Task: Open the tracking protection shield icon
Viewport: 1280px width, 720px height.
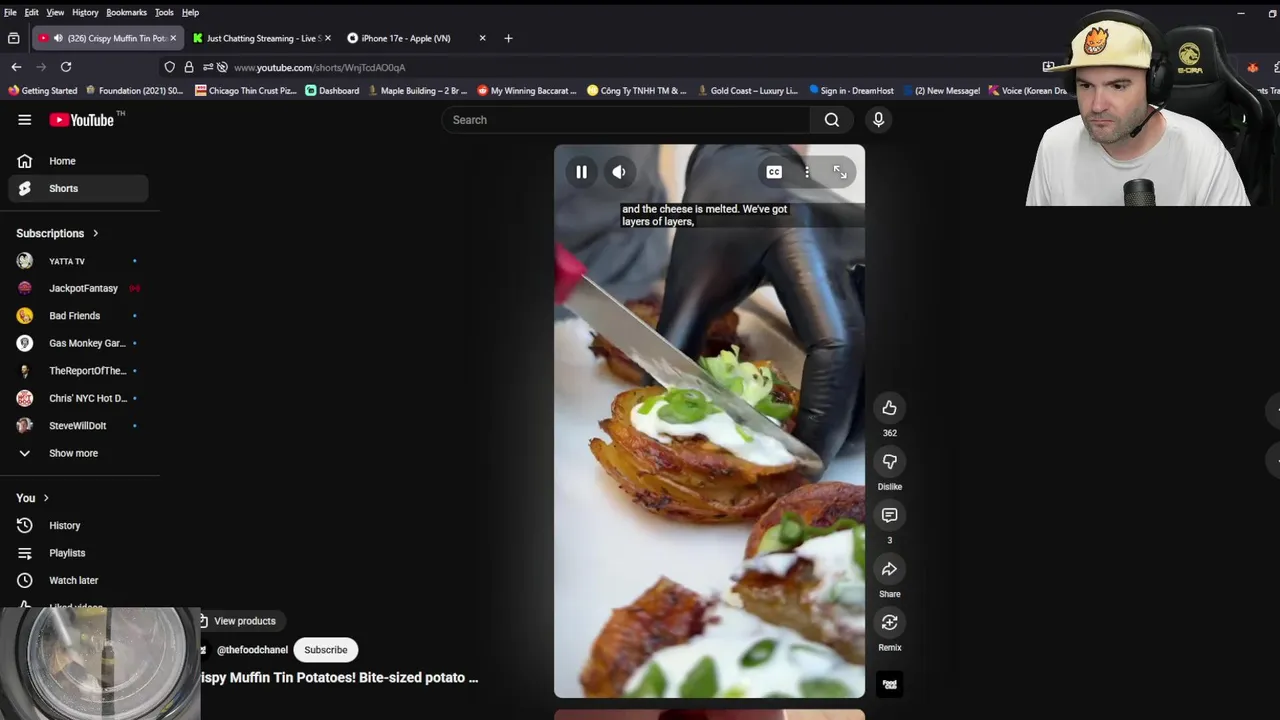Action: click(170, 67)
